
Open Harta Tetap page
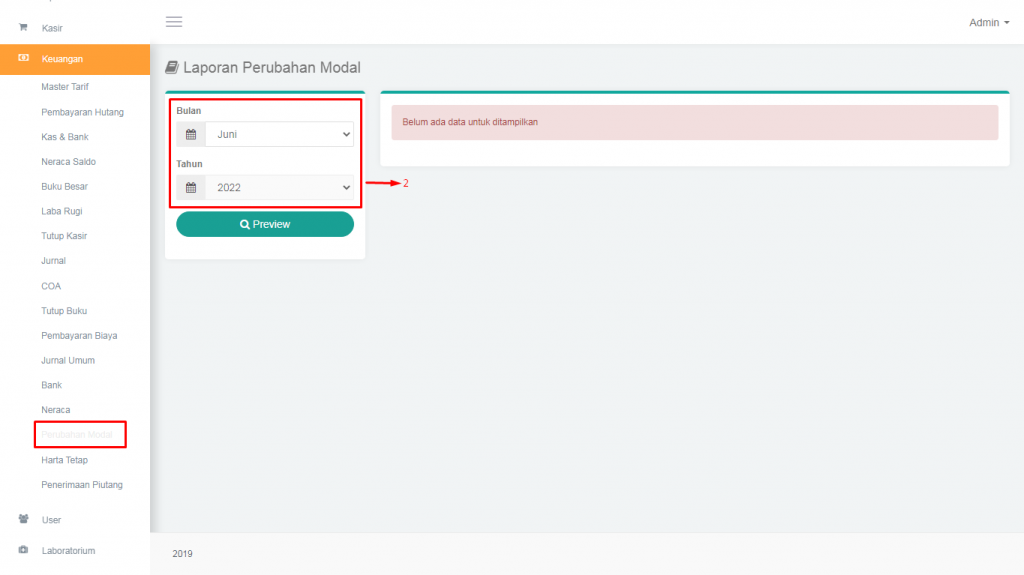(64, 460)
